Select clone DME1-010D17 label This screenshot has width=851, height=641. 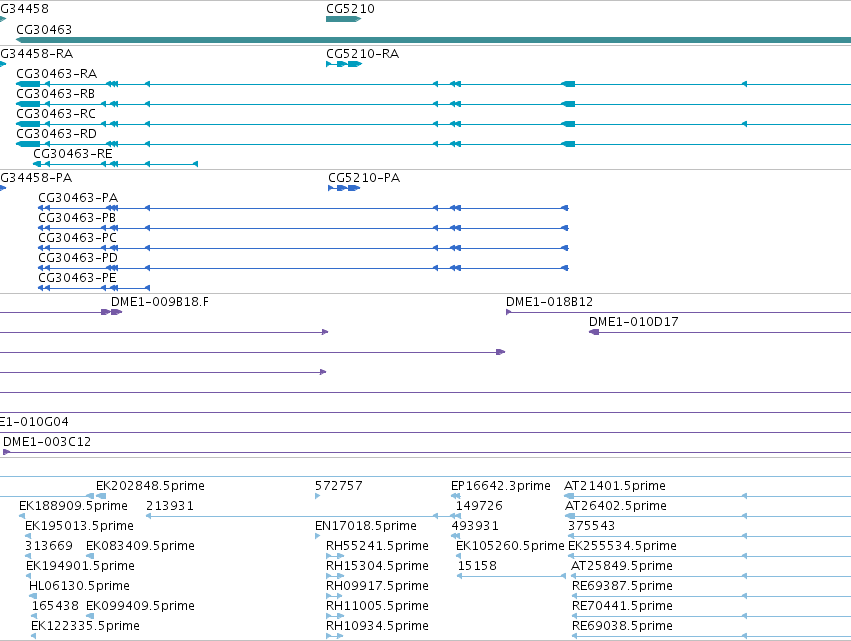click(x=634, y=322)
